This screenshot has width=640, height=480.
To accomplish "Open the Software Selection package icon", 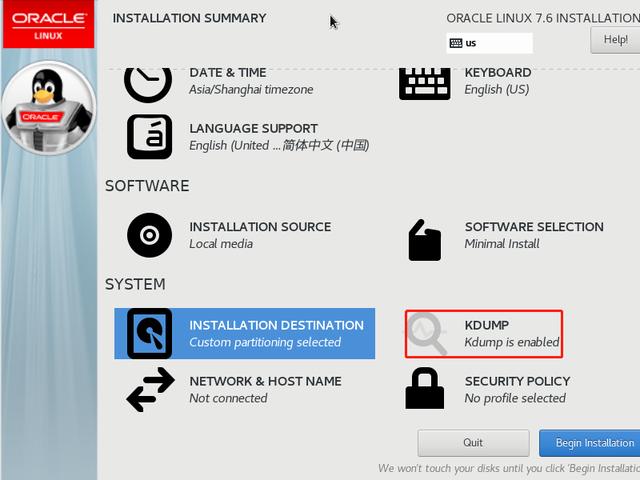I will [424, 240].
